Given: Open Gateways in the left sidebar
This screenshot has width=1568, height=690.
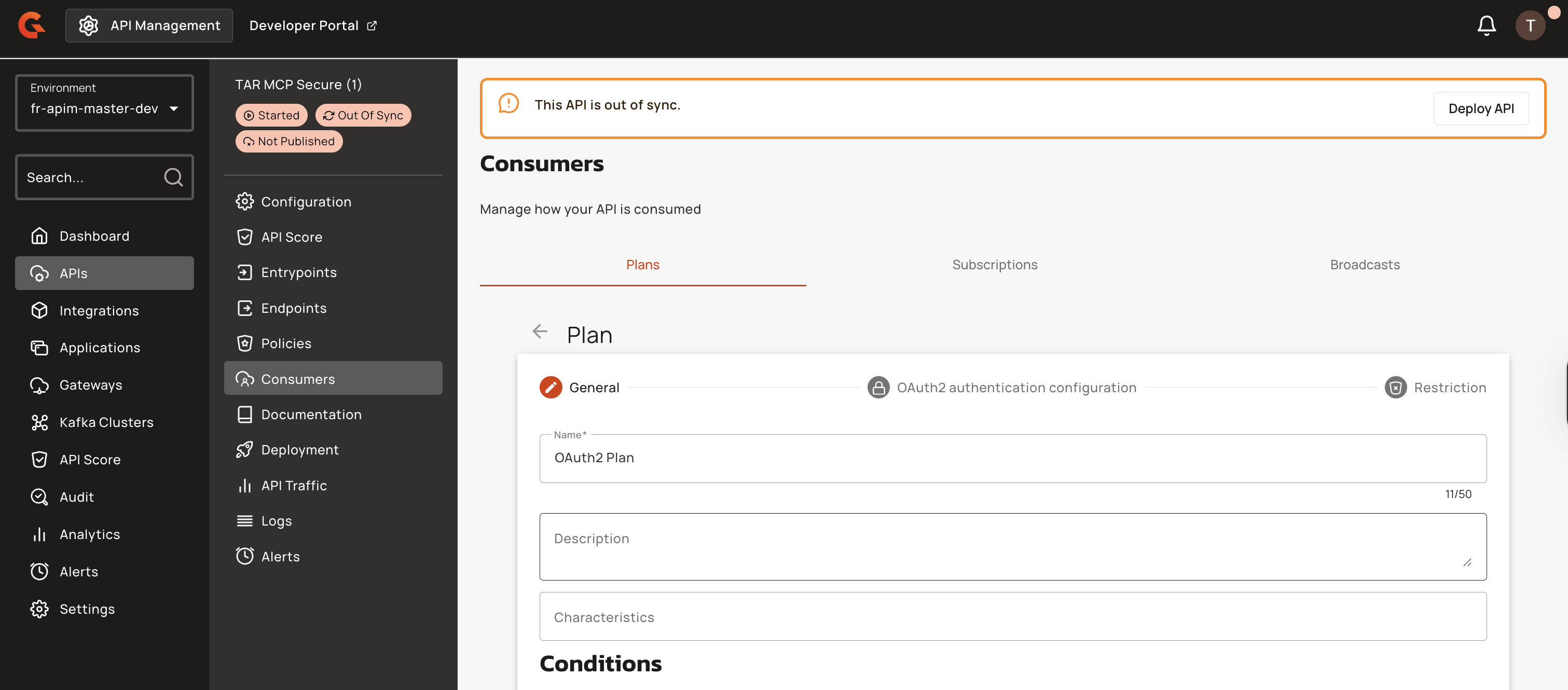Looking at the screenshot, I should click(90, 385).
